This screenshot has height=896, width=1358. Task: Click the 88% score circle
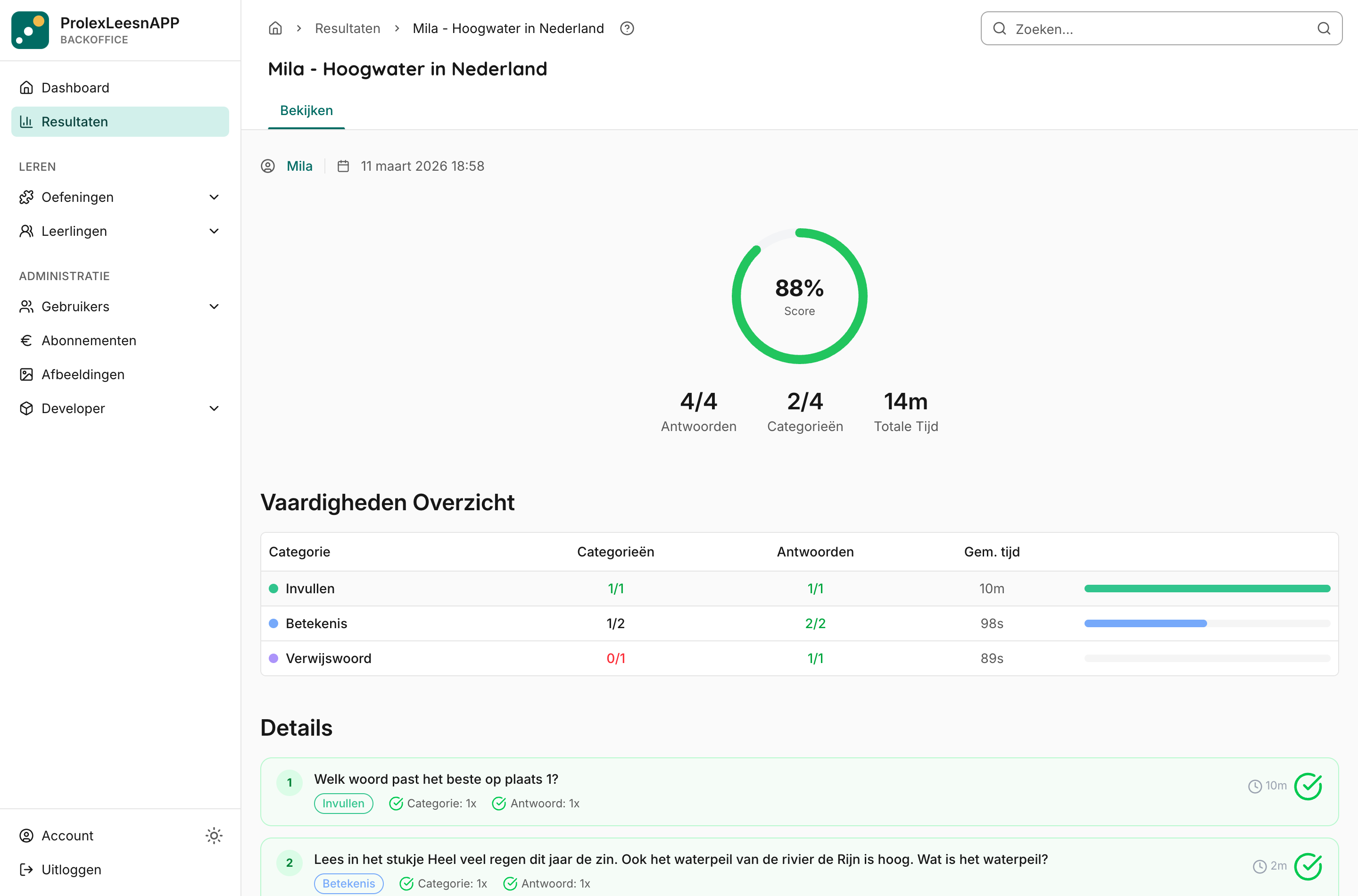point(799,296)
